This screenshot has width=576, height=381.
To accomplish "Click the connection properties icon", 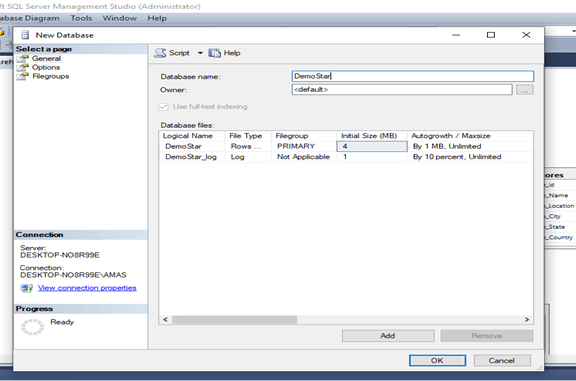I will click(26, 288).
